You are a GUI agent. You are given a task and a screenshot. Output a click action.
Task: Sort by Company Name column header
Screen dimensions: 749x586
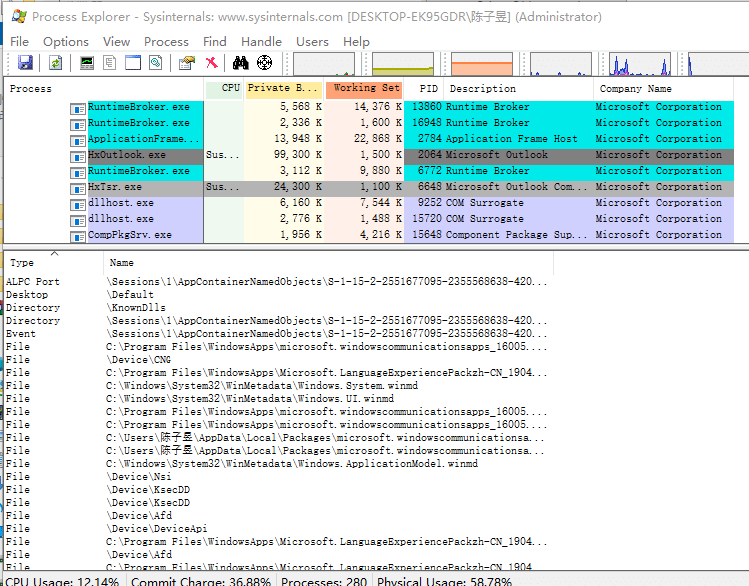(x=663, y=89)
